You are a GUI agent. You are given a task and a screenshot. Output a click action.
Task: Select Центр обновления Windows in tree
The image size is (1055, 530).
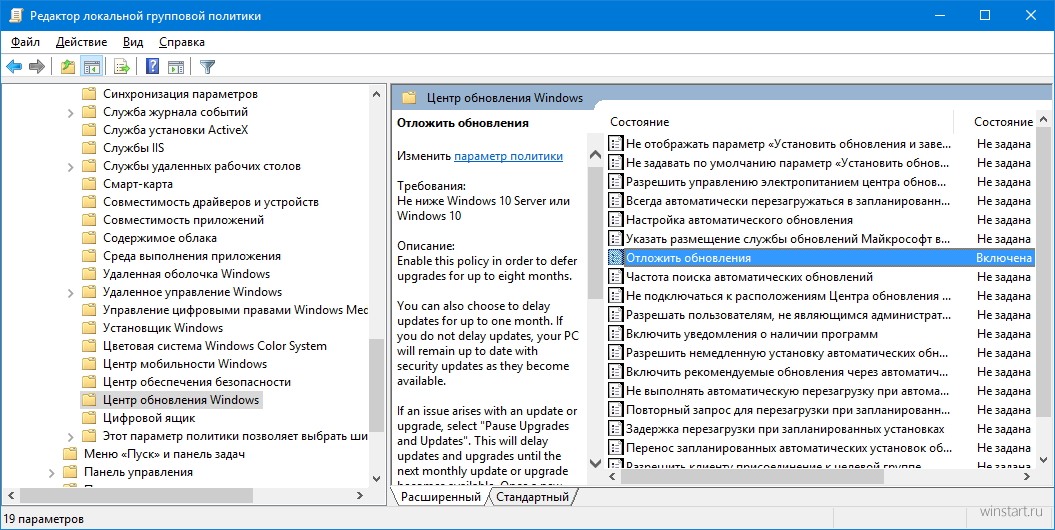[181, 400]
